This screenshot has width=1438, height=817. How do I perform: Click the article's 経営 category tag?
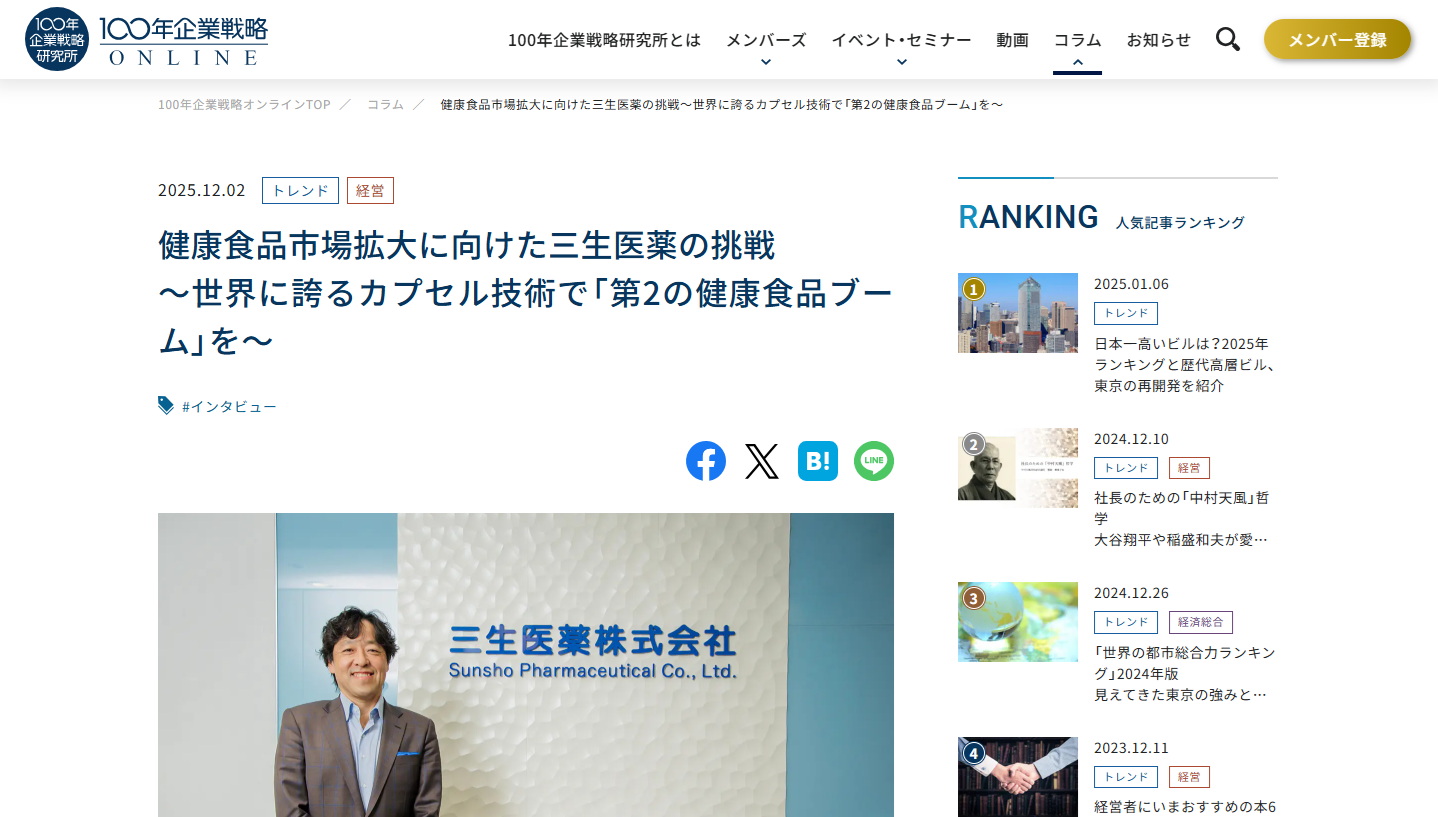(x=370, y=190)
